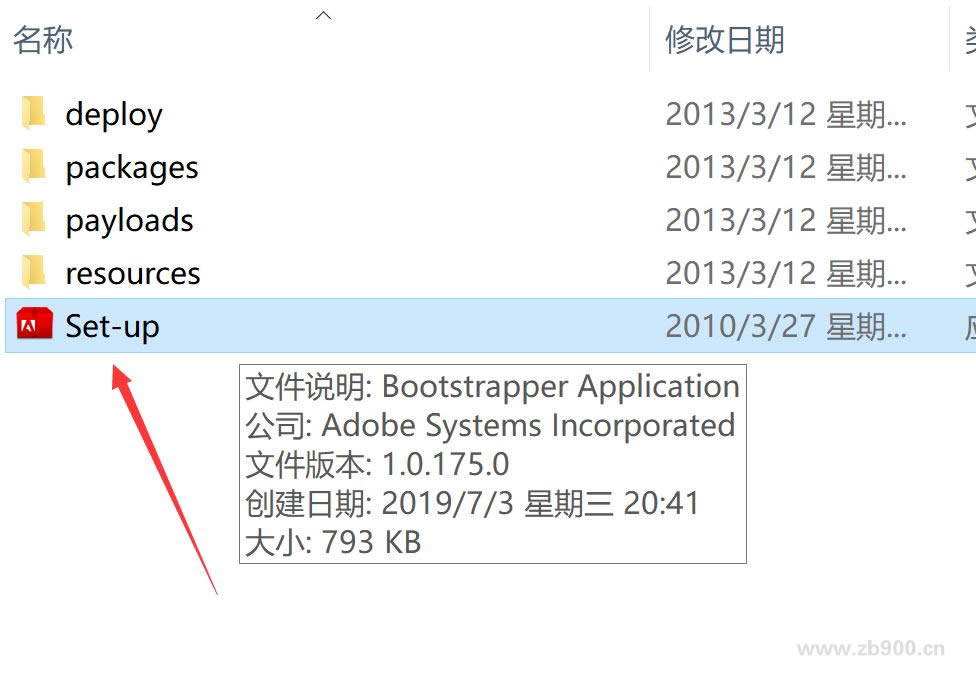Screen dimensions: 976x681
Task: Select the packages folder name
Action: click(x=132, y=168)
